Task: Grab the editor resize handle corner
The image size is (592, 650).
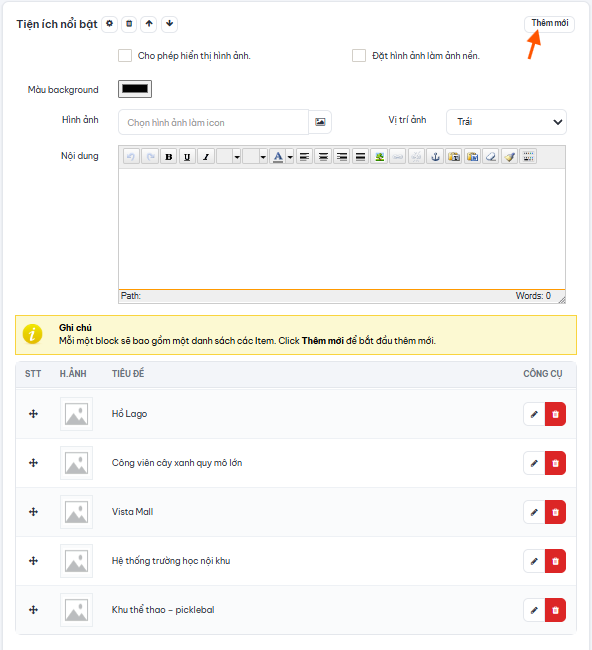Action: [562, 300]
